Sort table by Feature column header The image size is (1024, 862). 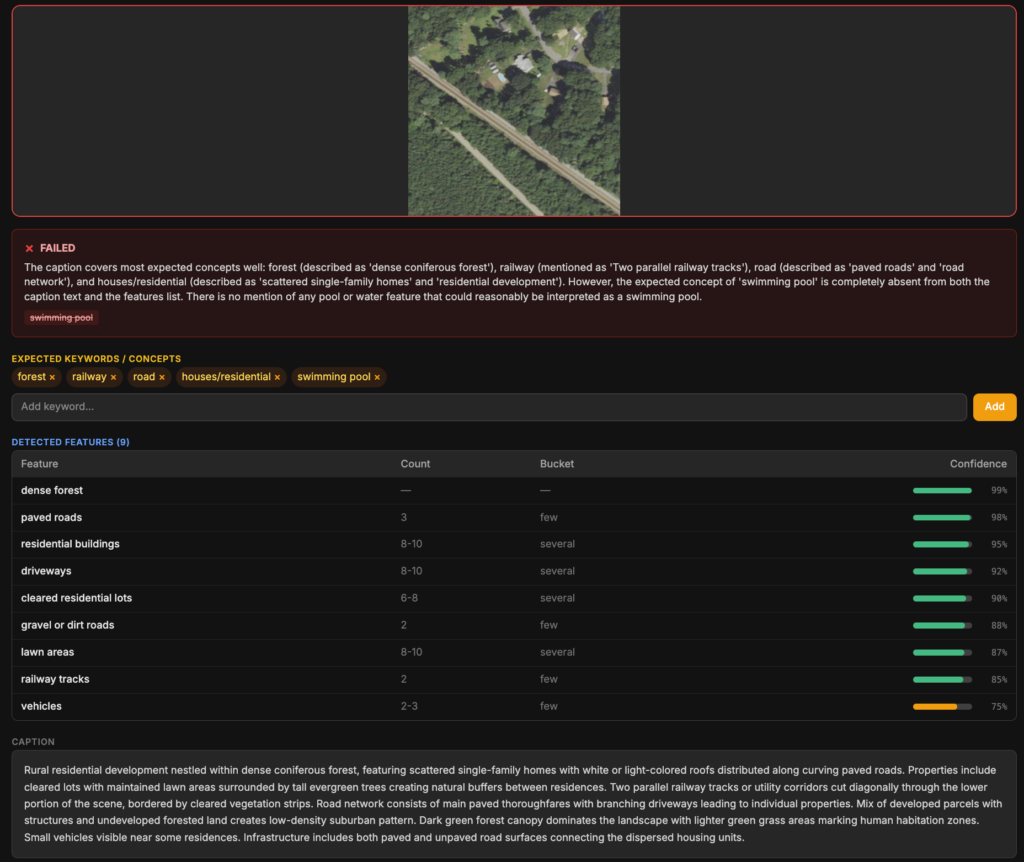(40, 464)
